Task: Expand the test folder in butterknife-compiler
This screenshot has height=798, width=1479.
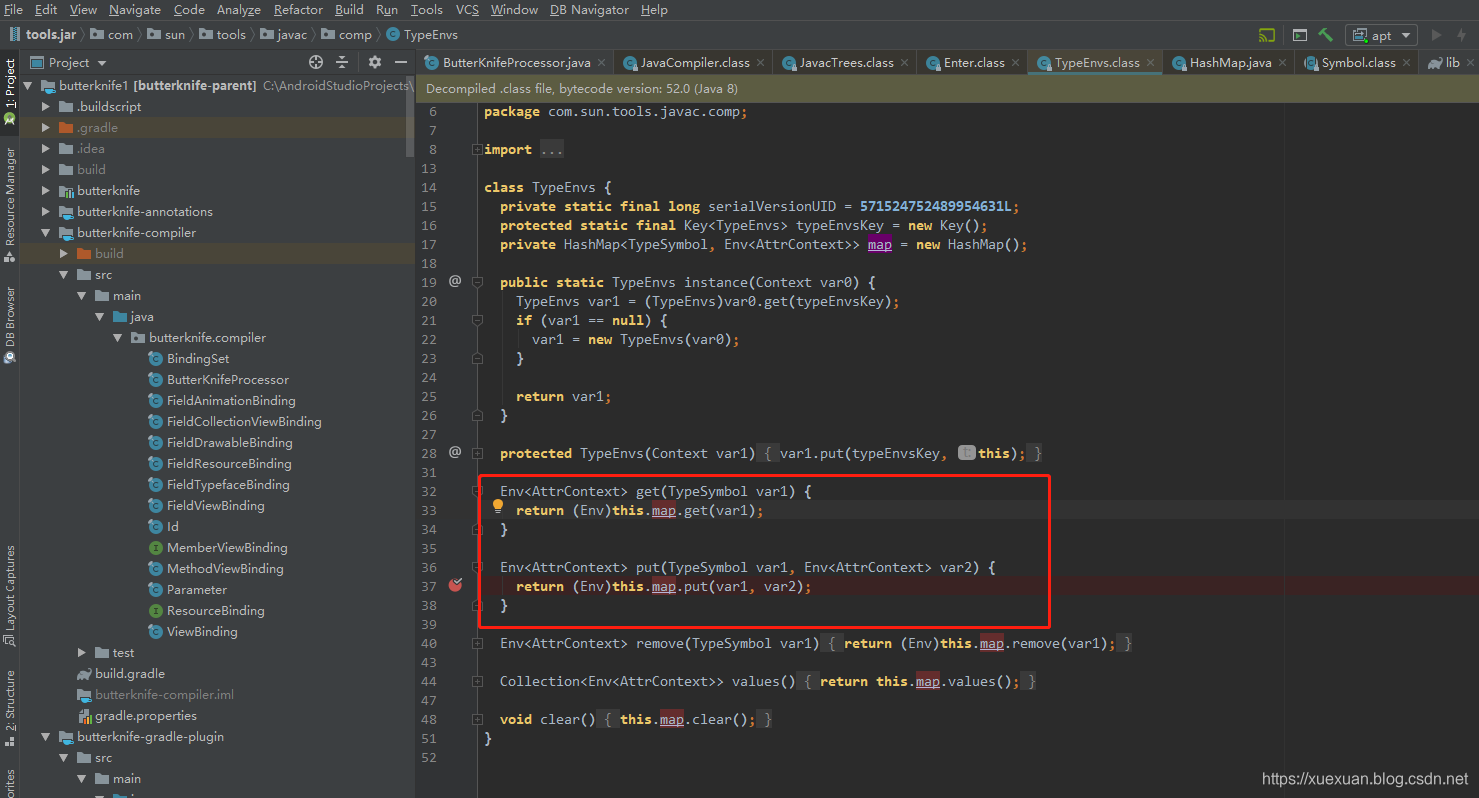Action: tap(82, 652)
